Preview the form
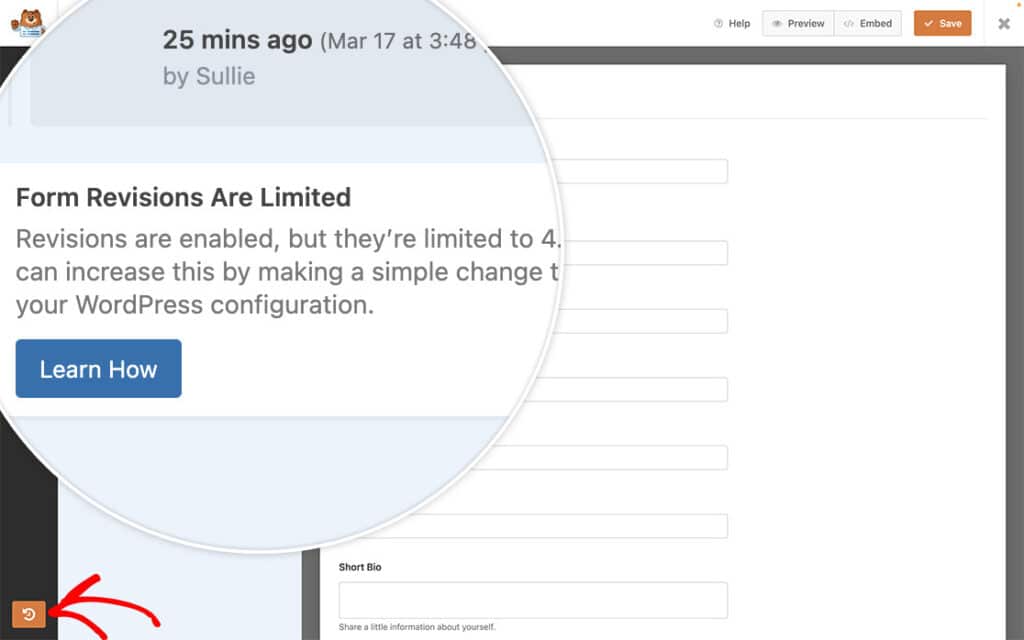This screenshot has height=640, width=1024. click(797, 23)
